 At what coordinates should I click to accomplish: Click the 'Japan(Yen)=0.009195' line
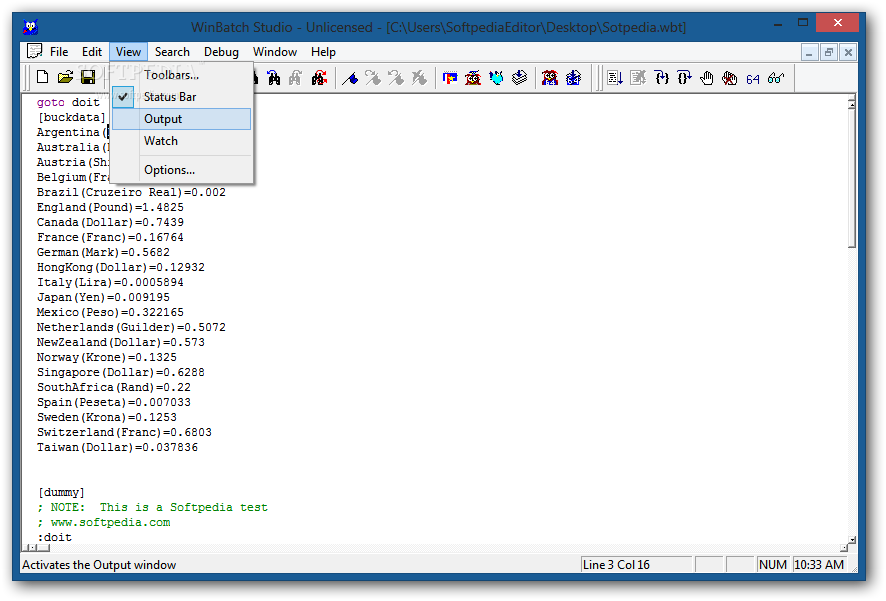point(103,297)
